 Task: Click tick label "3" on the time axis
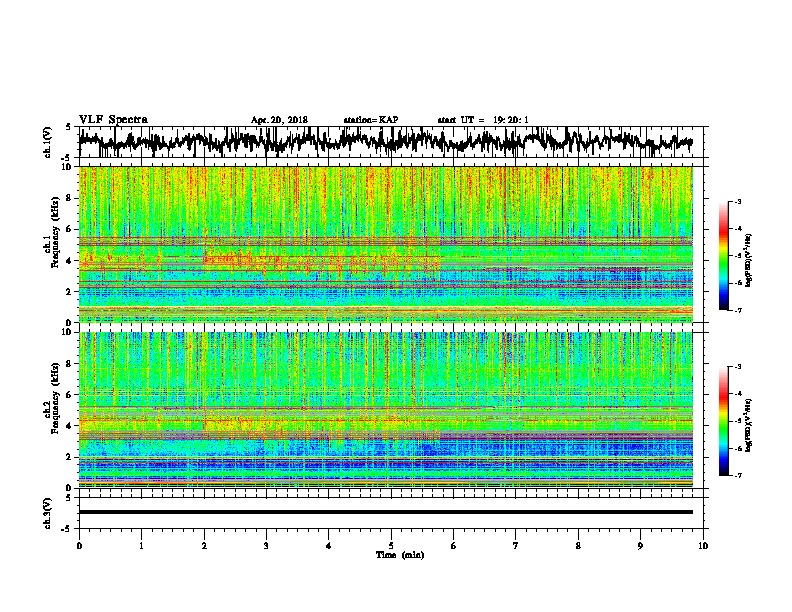pyautogui.click(x=266, y=546)
